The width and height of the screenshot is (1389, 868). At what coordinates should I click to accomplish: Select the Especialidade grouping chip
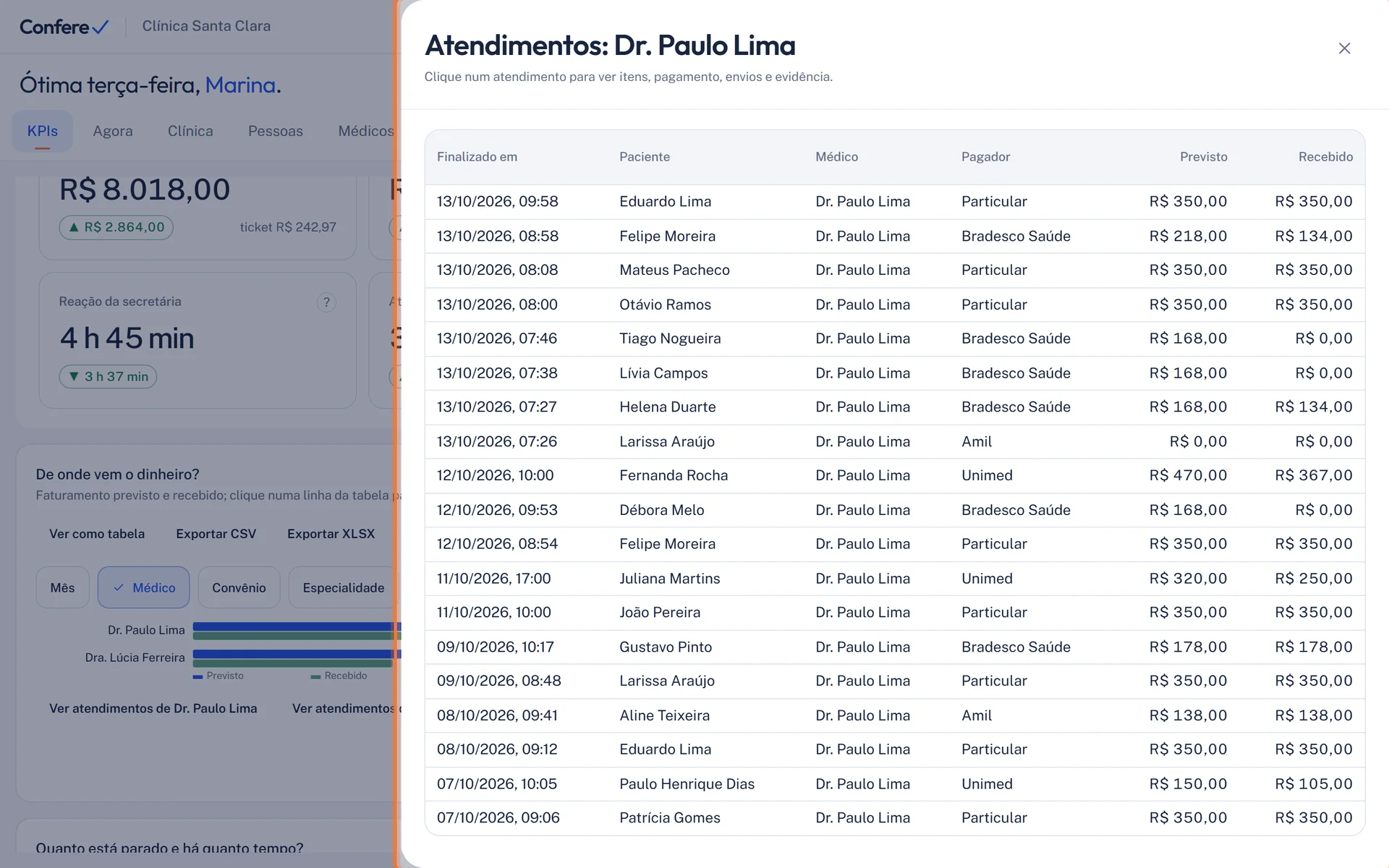[343, 587]
